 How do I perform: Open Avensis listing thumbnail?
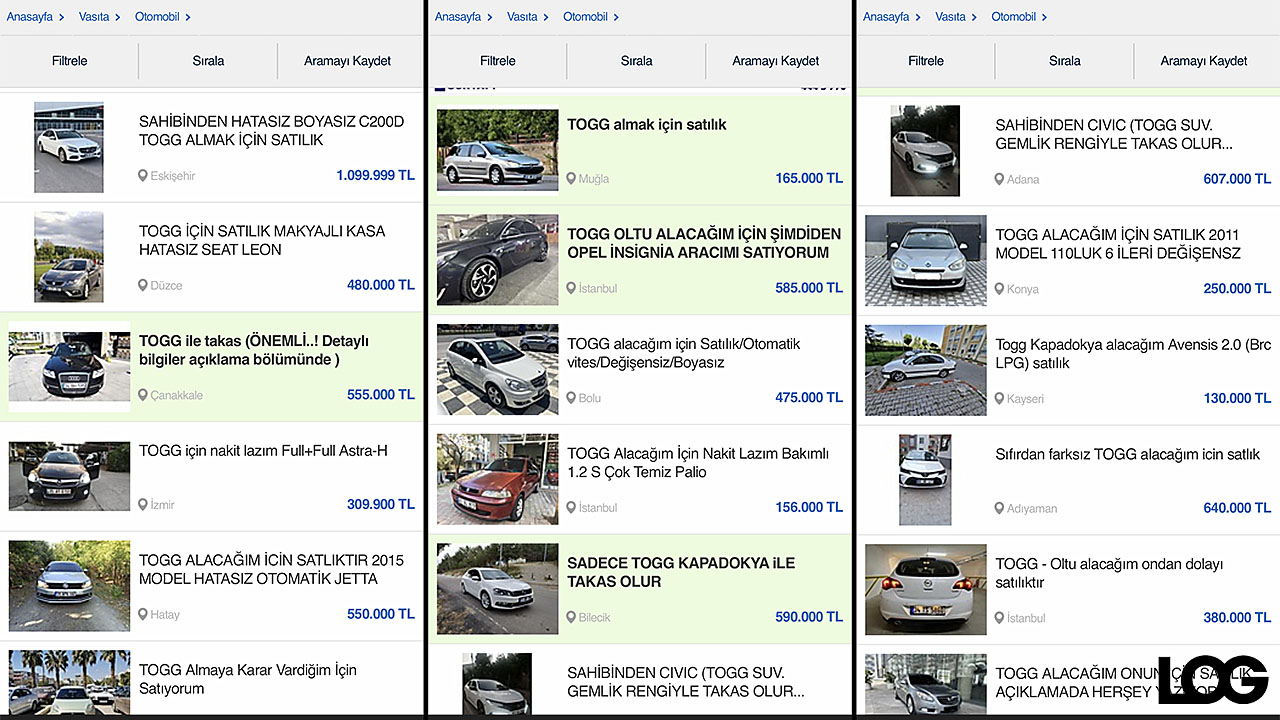pyautogui.click(x=925, y=370)
